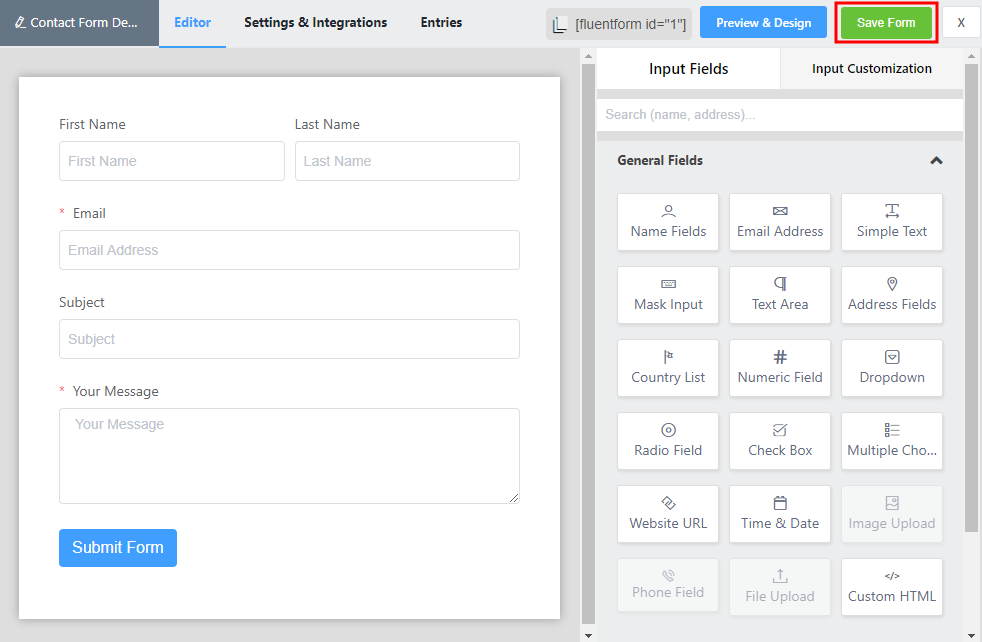Image resolution: width=982 pixels, height=642 pixels.
Task: Switch to Input Customization panel
Action: point(871,68)
